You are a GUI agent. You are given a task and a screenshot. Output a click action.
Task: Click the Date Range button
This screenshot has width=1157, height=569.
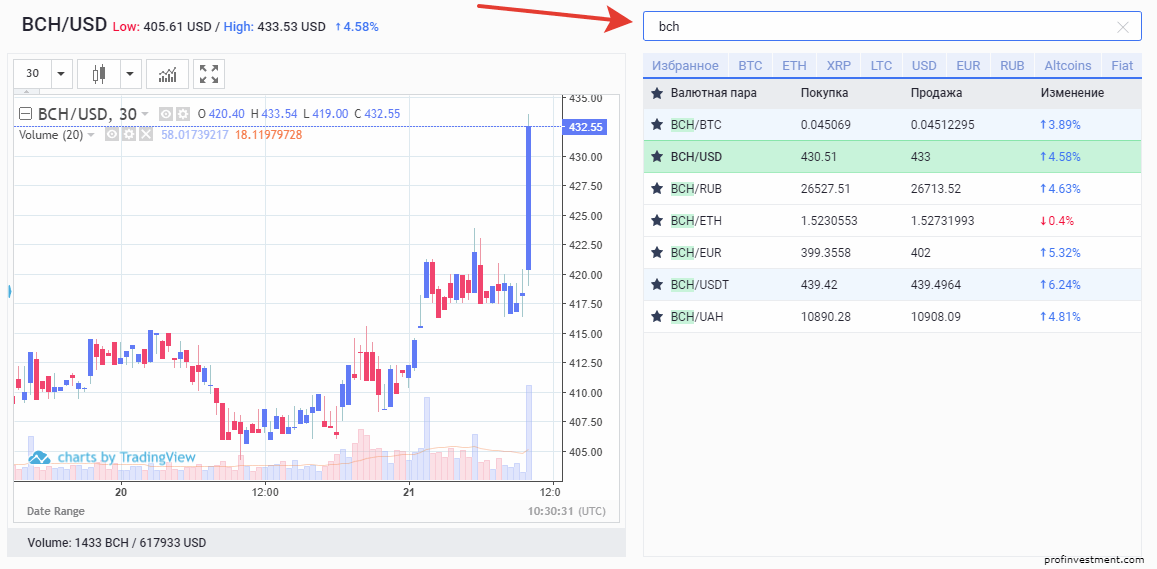(55, 511)
